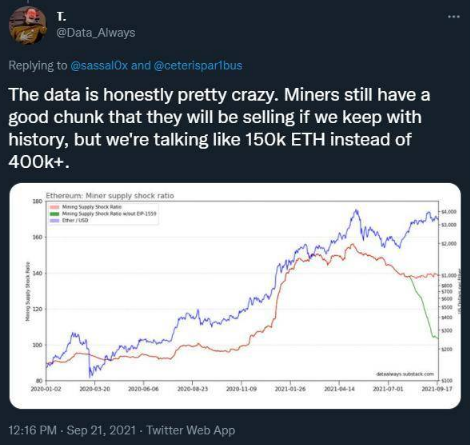Click the green line's falling end point
This screenshot has width=470, height=445.
point(437,338)
